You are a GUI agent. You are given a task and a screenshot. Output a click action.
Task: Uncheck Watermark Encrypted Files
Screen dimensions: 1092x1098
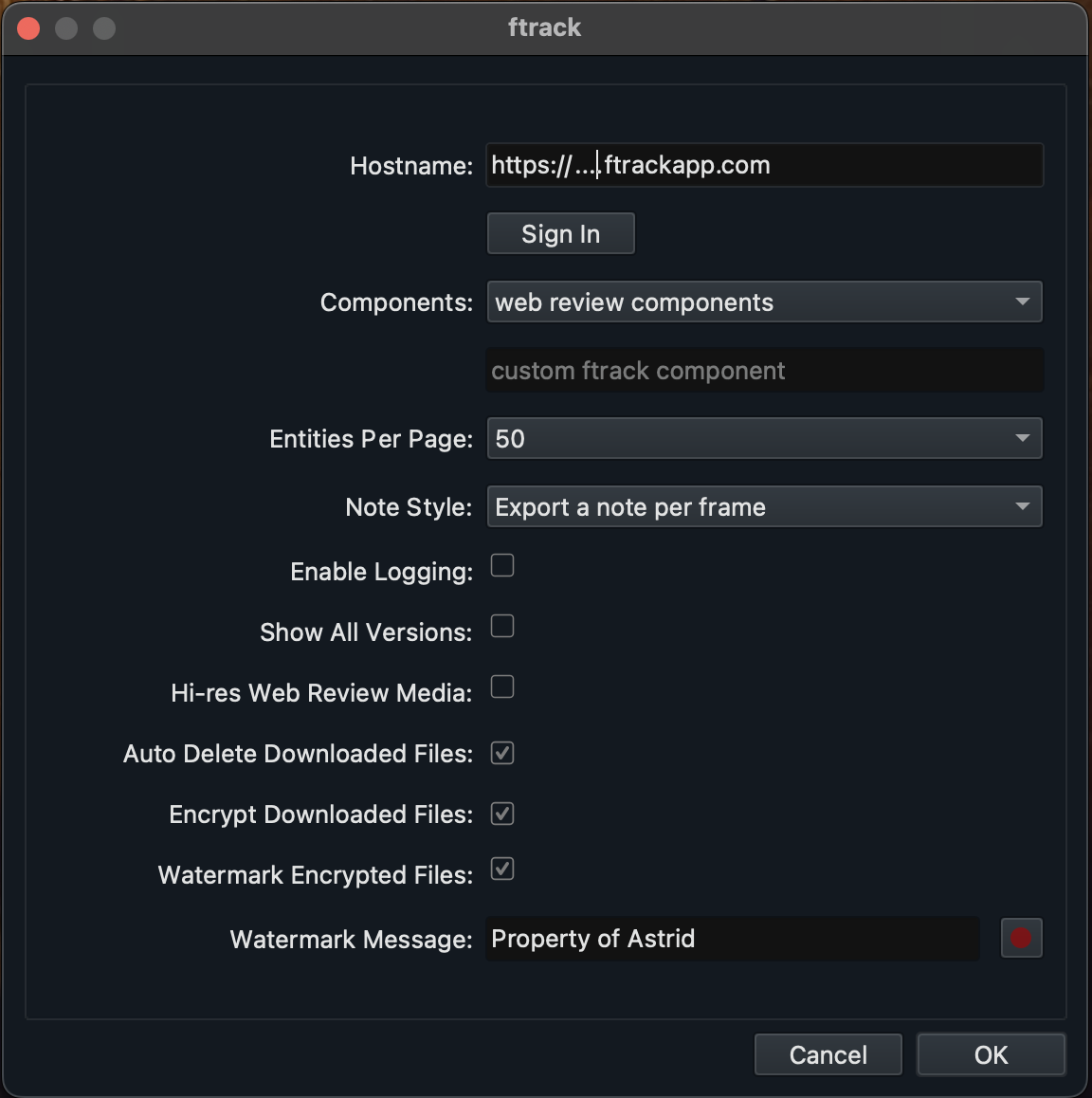pos(501,869)
